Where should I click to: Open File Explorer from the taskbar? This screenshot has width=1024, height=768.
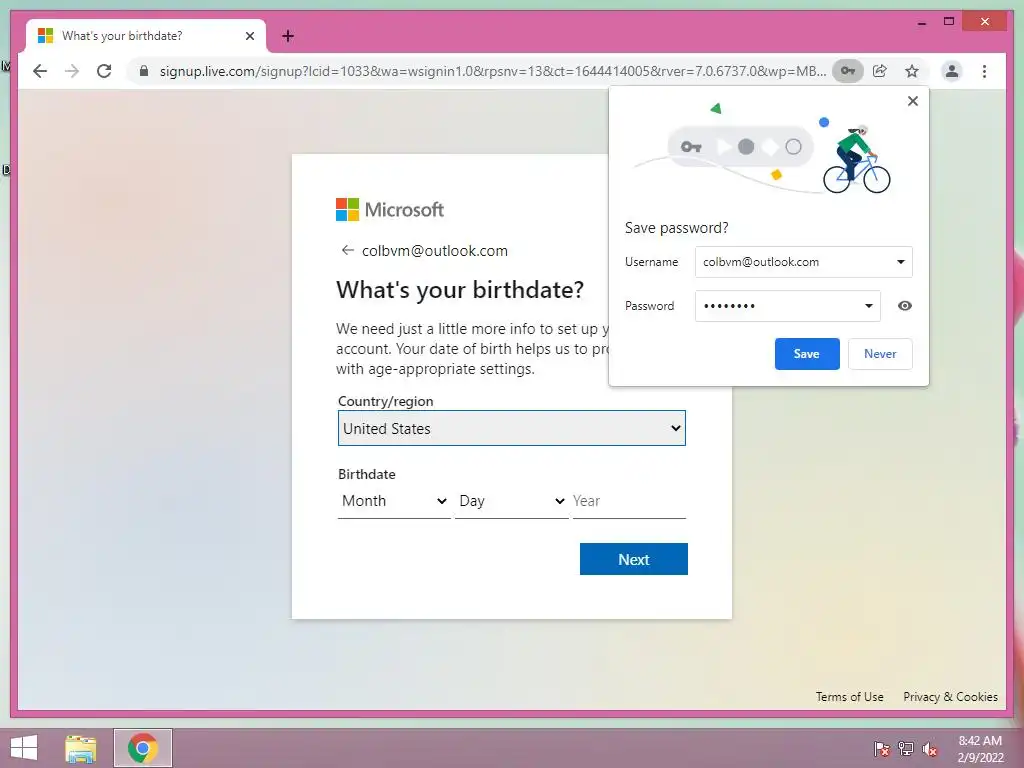click(81, 748)
